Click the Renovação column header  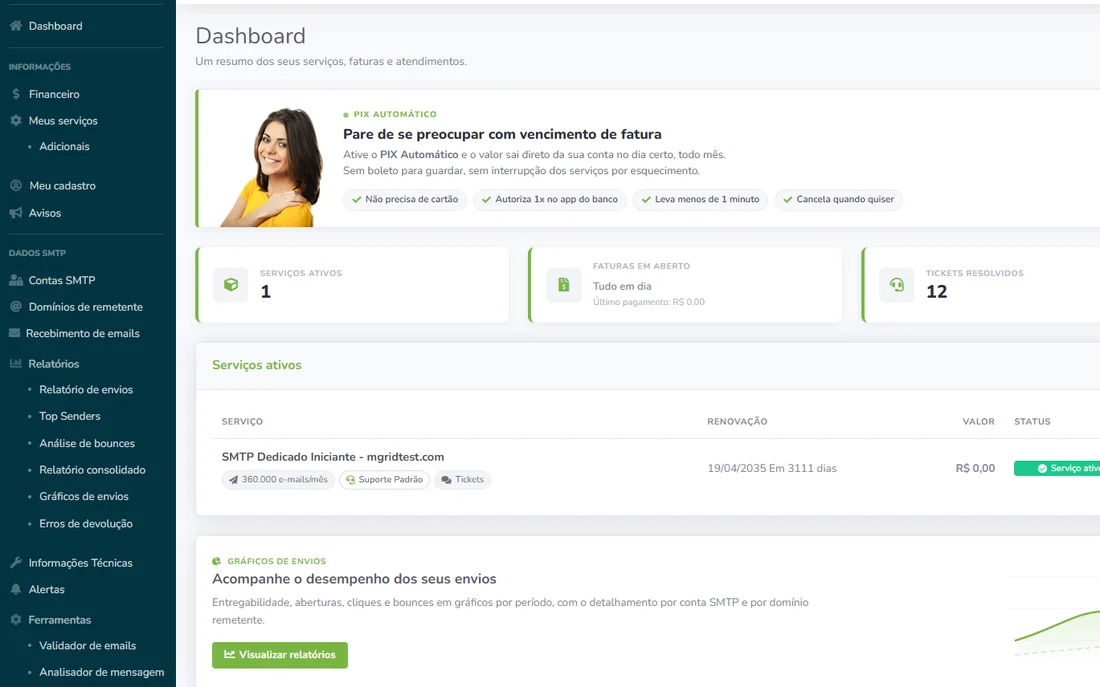tap(737, 422)
